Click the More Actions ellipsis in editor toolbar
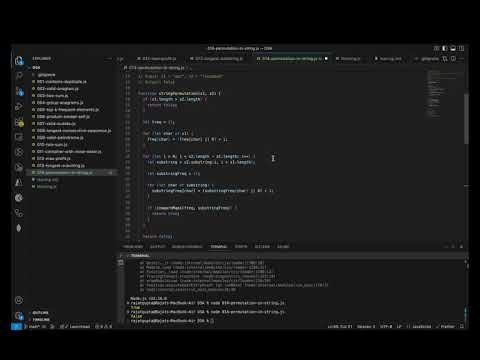The height and width of the screenshot is (360, 480). pos(462,59)
